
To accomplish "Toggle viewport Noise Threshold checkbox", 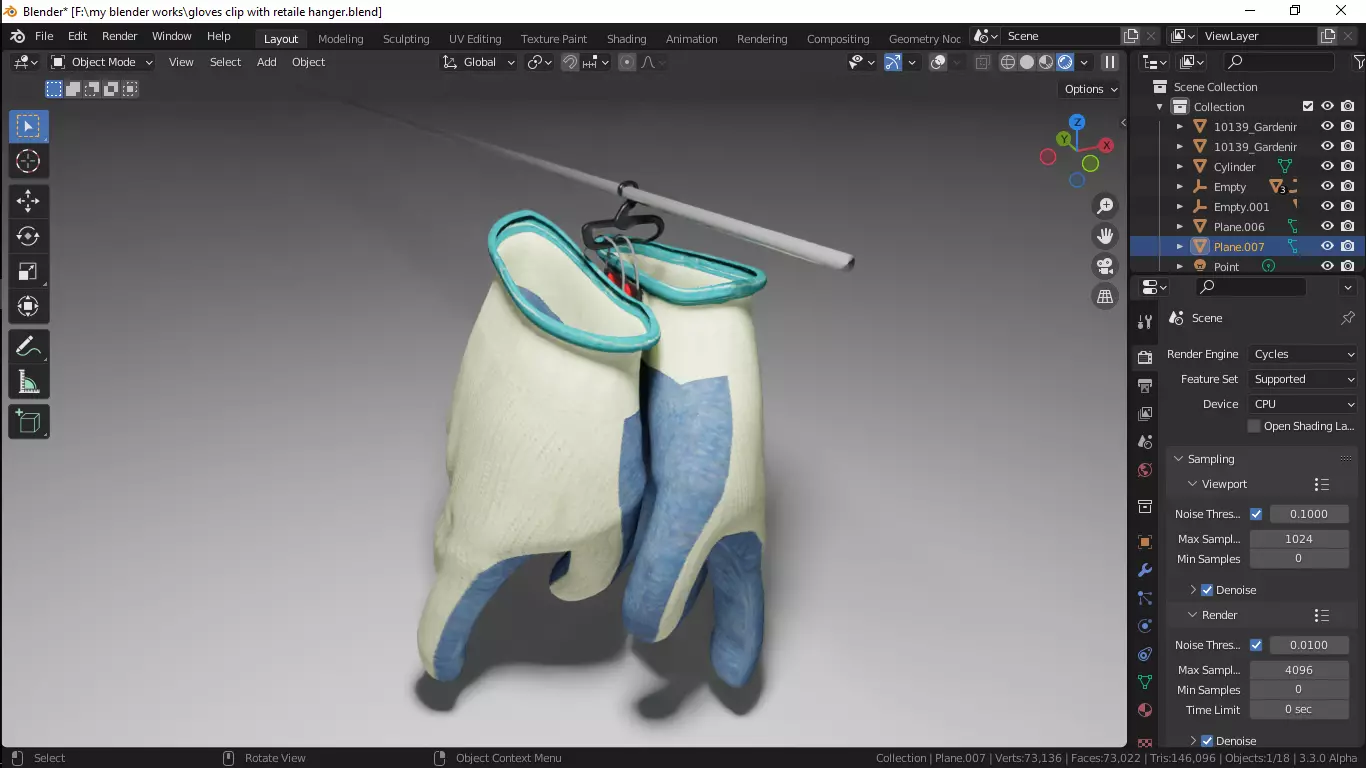I will pos(1256,514).
